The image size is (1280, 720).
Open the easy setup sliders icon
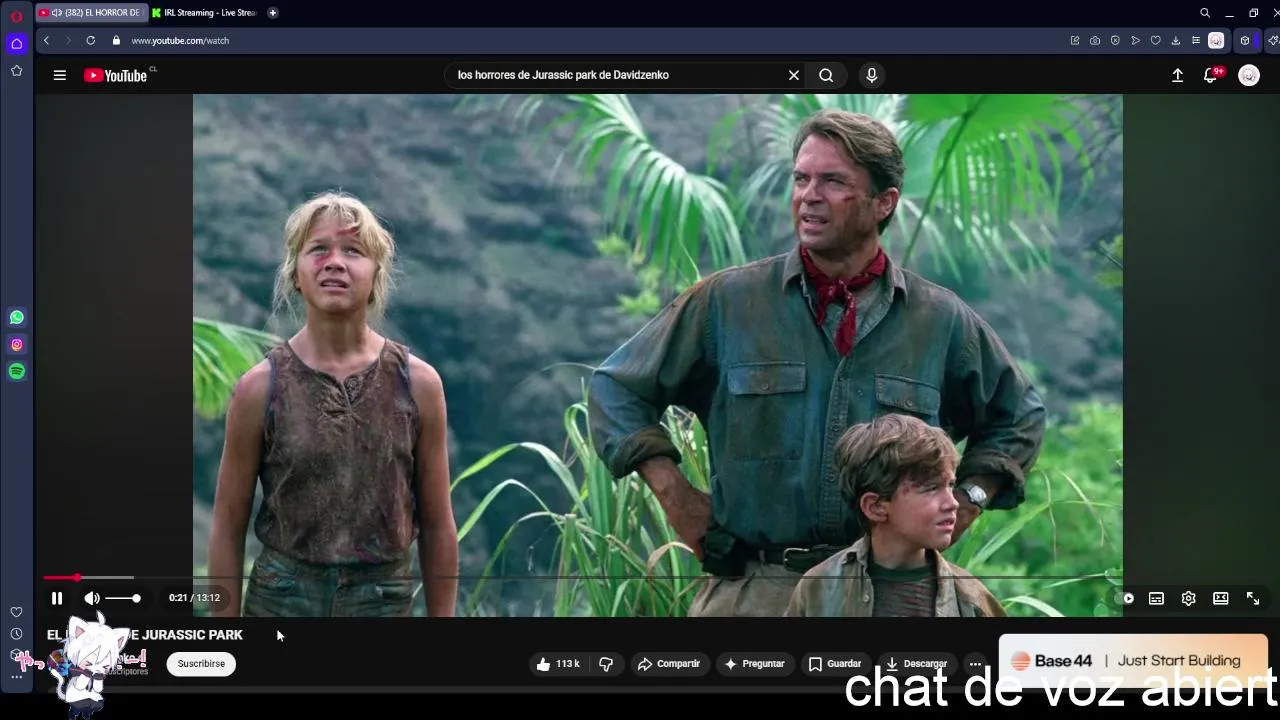1195,41
